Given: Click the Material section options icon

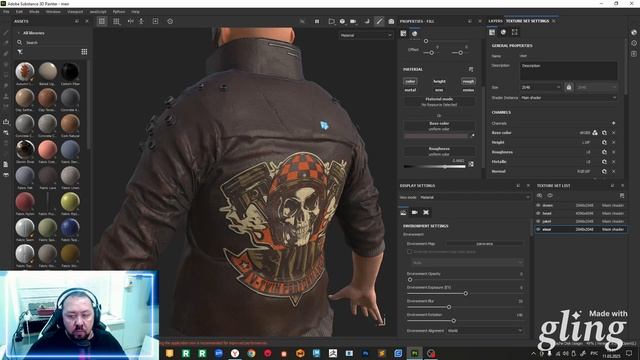Looking at the screenshot, I should point(471,69).
